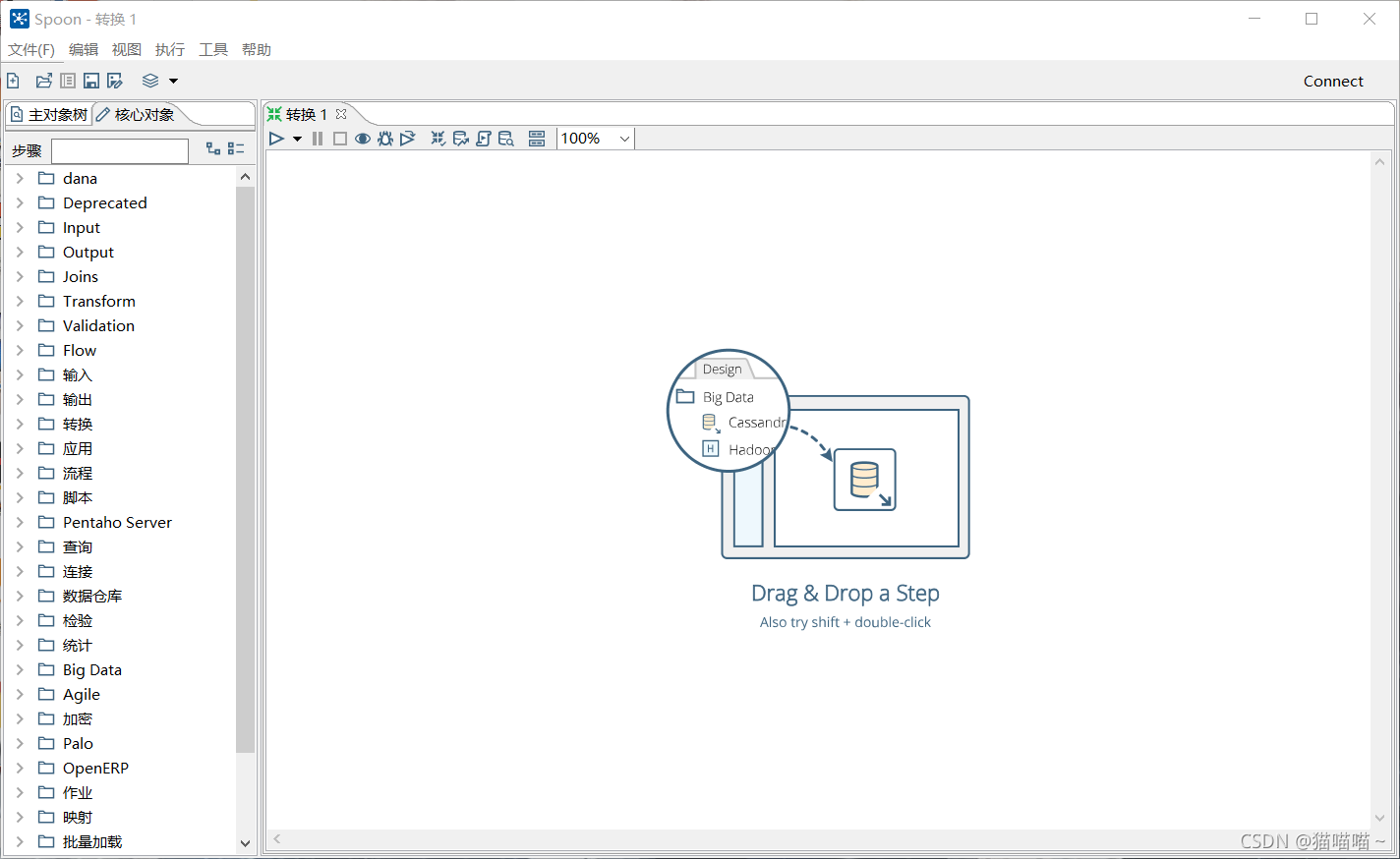Select the Palo folder

[78, 743]
